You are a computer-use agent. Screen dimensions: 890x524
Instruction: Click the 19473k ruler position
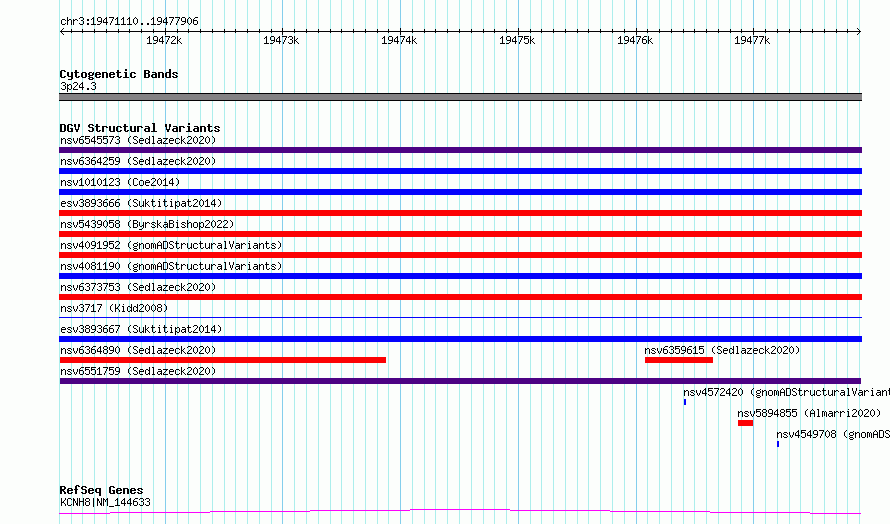(281, 40)
